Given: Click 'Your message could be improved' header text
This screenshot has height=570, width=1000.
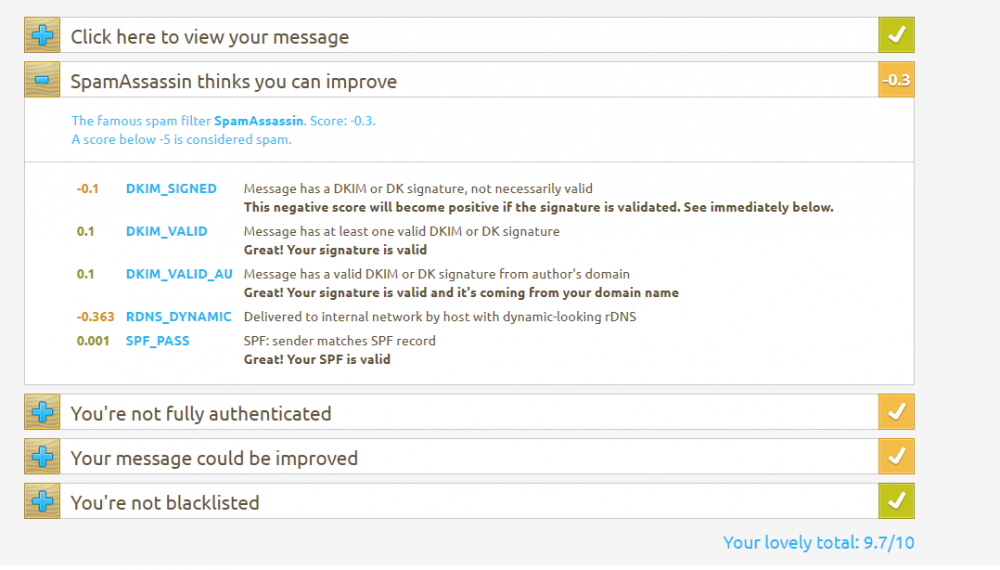Looking at the screenshot, I should [214, 458].
